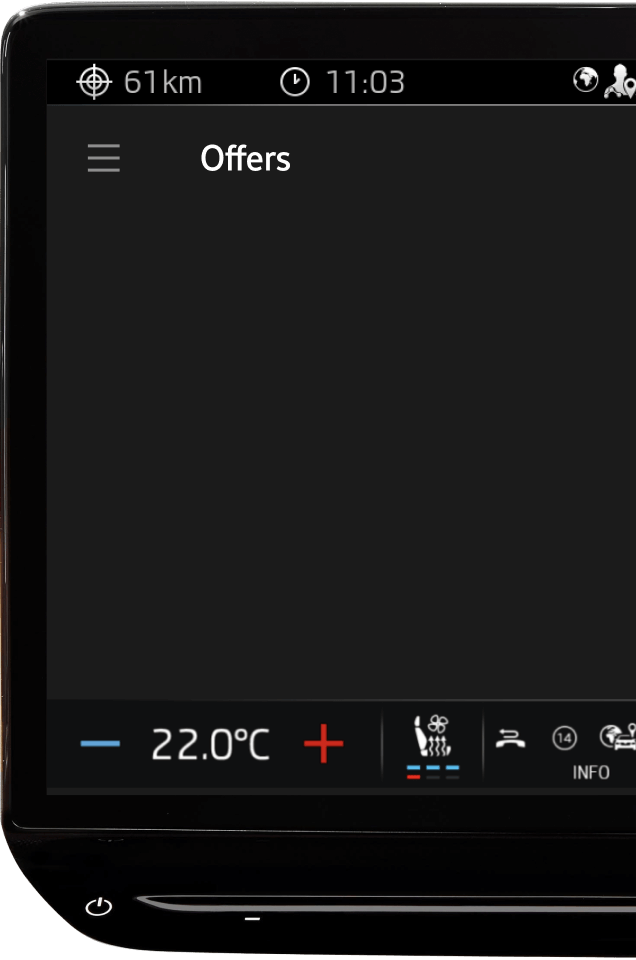The height and width of the screenshot is (960, 636).
Task: Select the user location profile icon
Action: pos(620,81)
